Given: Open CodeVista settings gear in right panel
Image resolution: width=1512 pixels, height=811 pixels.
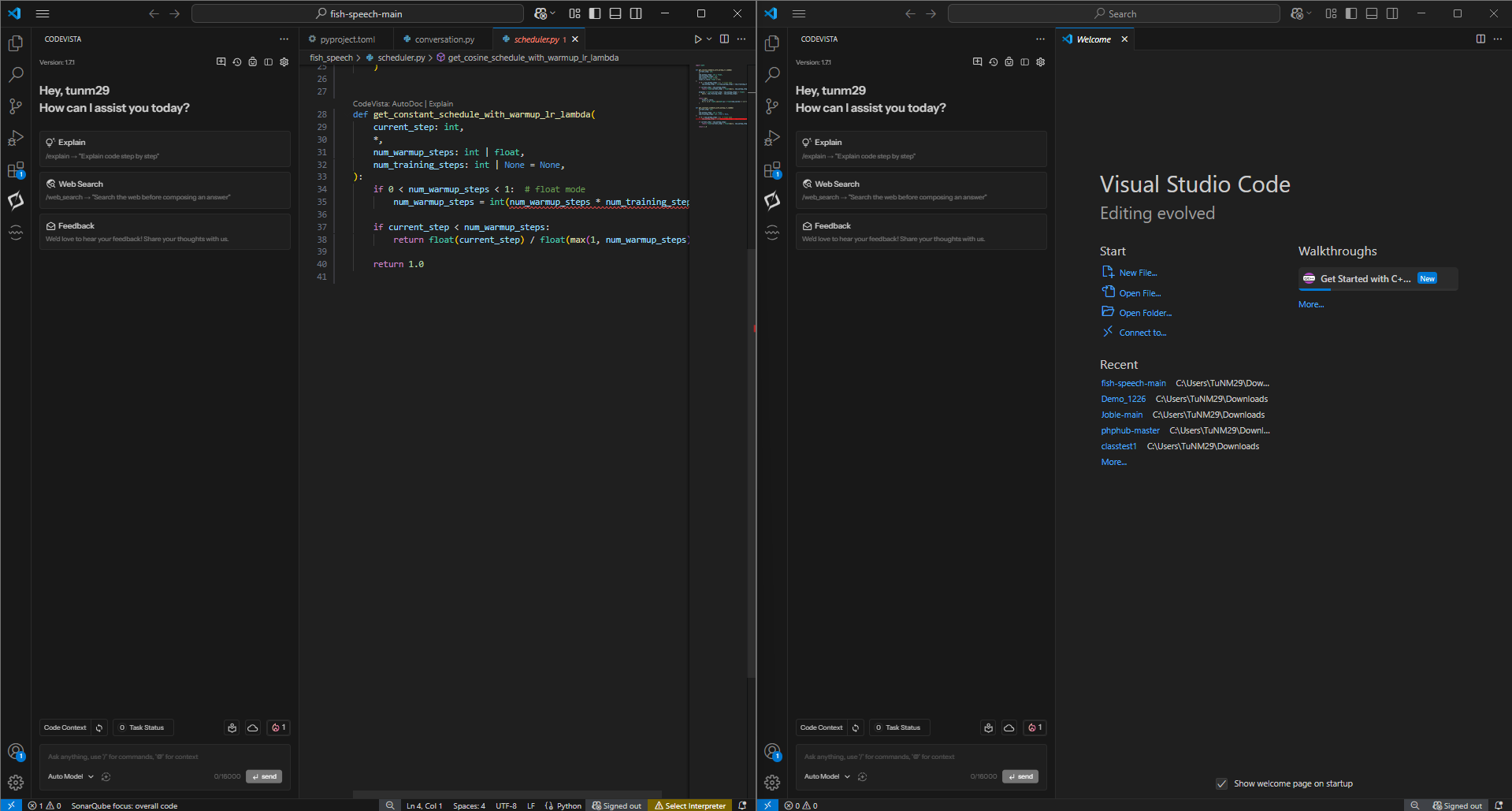Looking at the screenshot, I should click(1041, 61).
